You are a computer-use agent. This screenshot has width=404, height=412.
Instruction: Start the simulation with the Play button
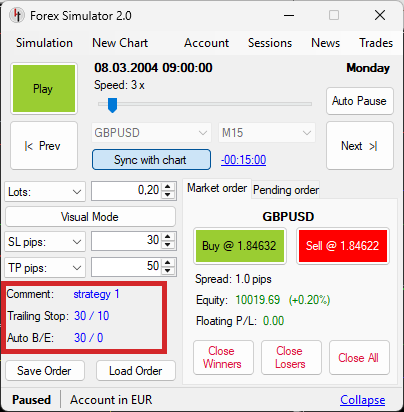[44, 89]
